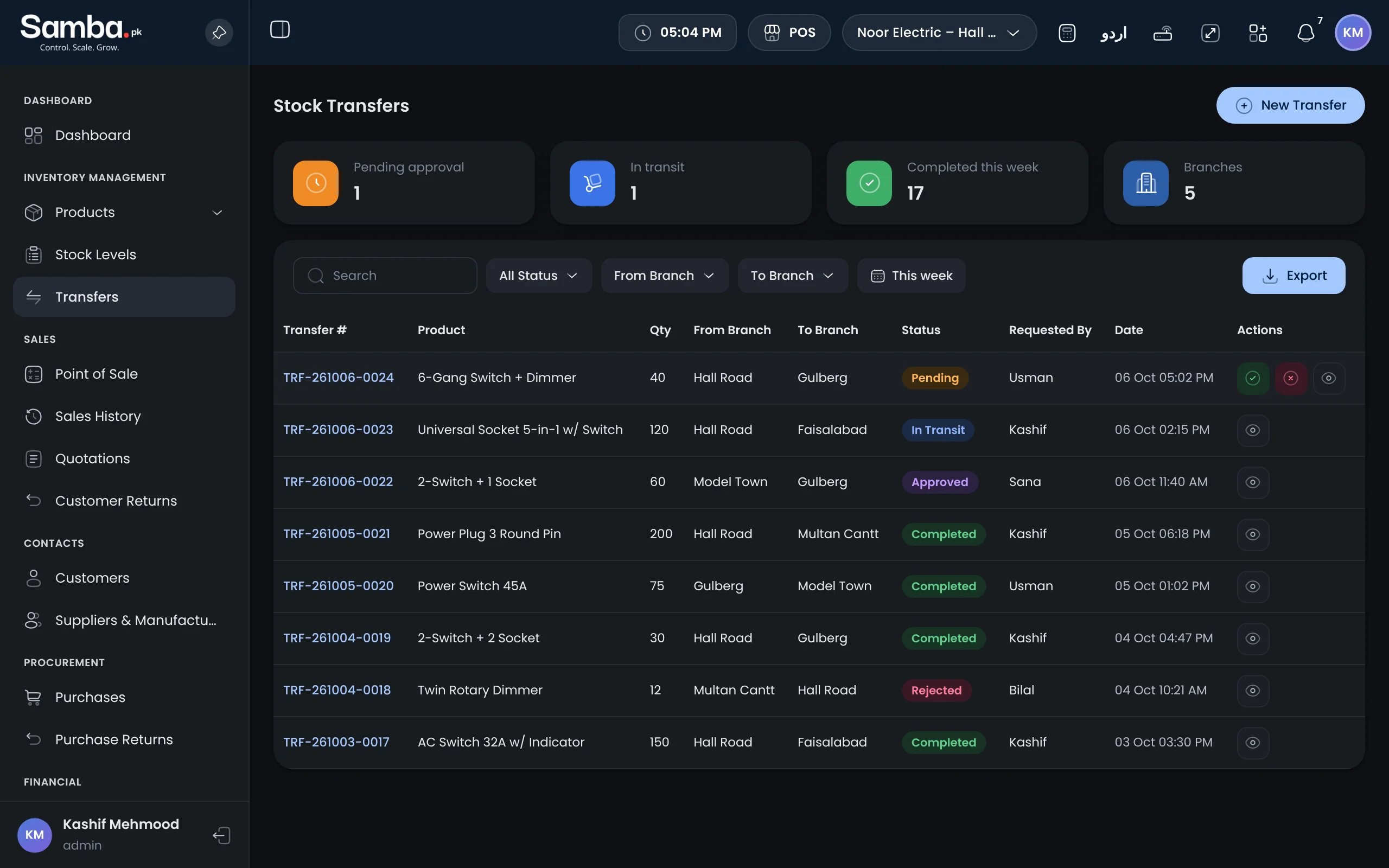Viewport: 1389px width, 868px height.
Task: Go to Dashboard in sidebar
Action: tap(124, 136)
